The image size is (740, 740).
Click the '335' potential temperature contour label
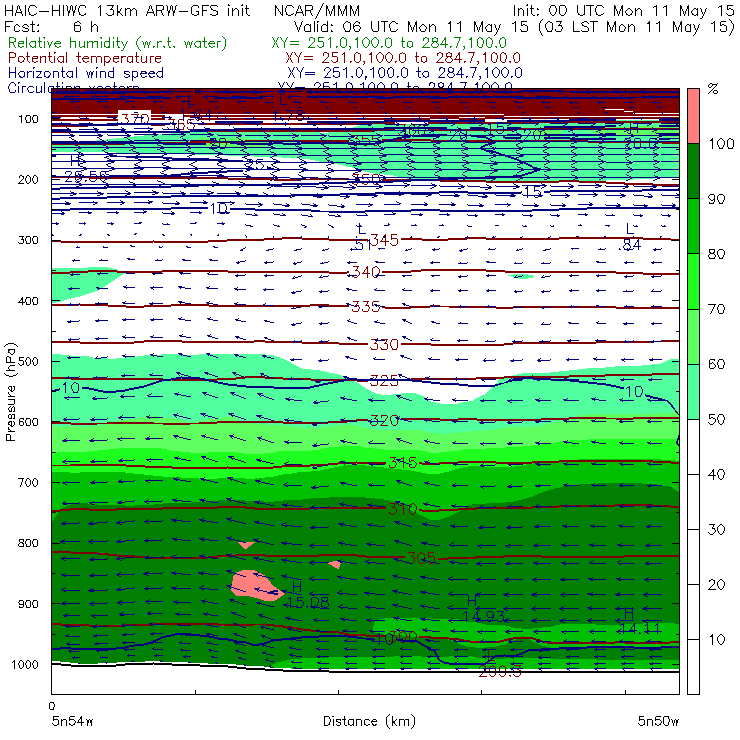[365, 307]
